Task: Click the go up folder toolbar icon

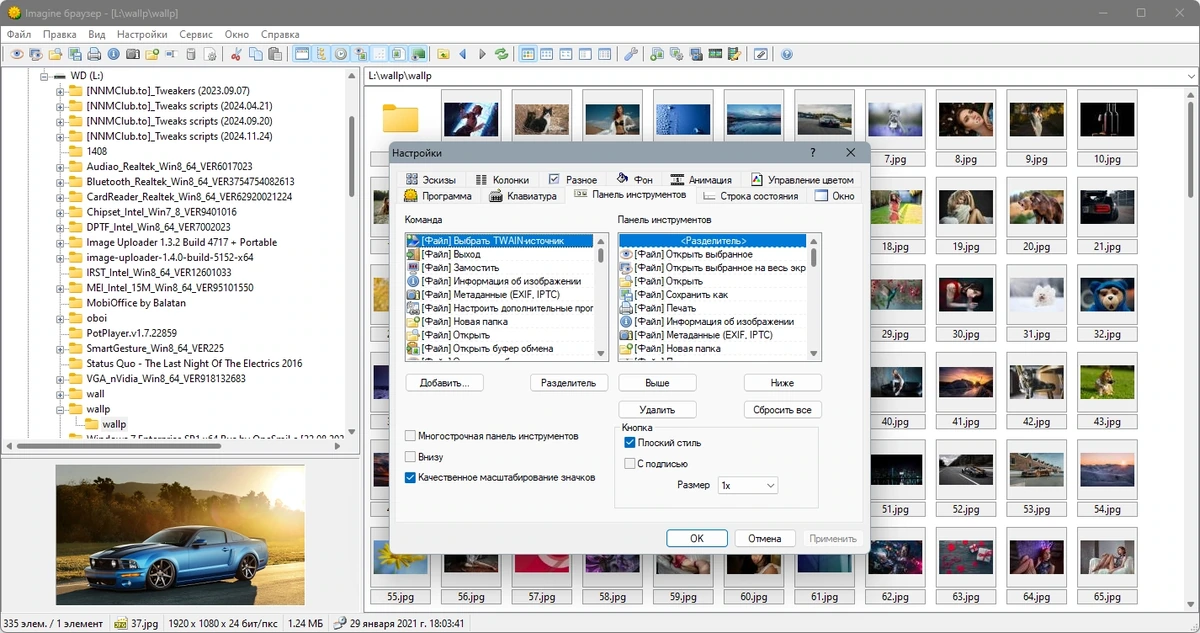Action: point(443,54)
